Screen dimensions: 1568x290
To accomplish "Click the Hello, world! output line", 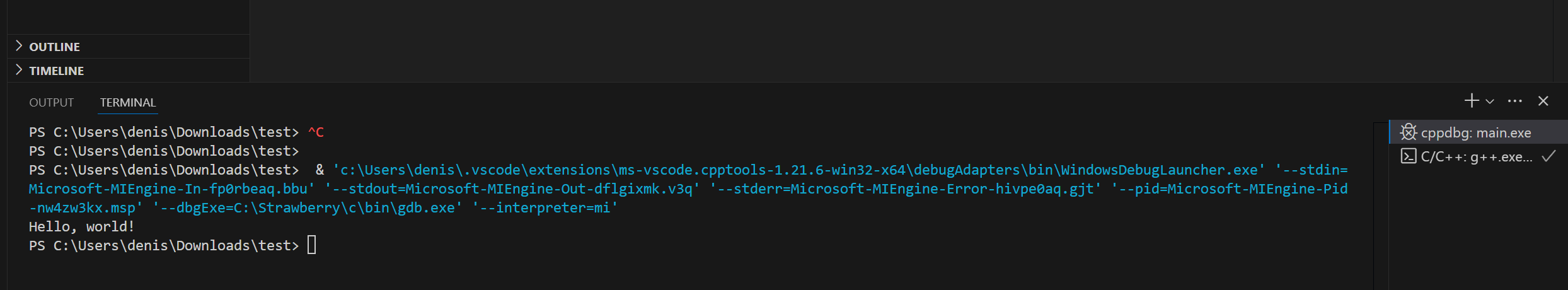I will (82, 227).
